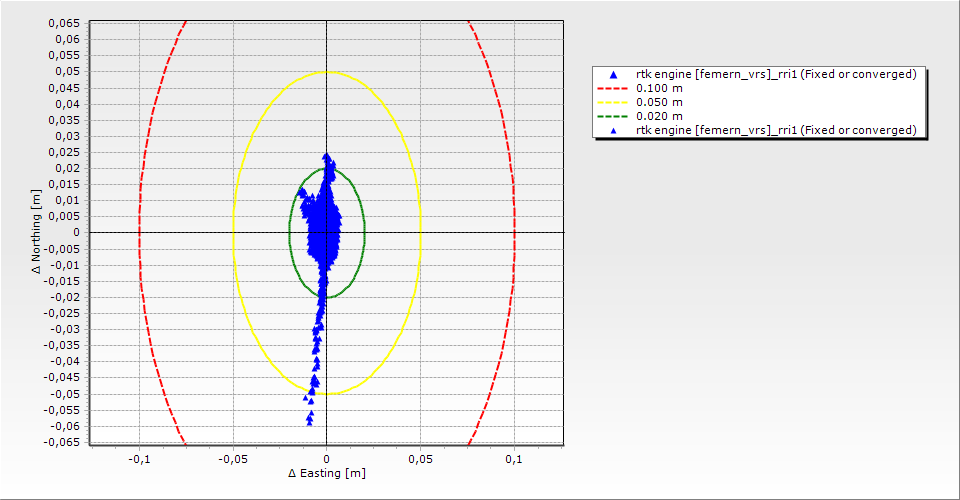960x500 pixels.
Task: Click the yellow dashed line sample in the legend
Action: coord(614,102)
